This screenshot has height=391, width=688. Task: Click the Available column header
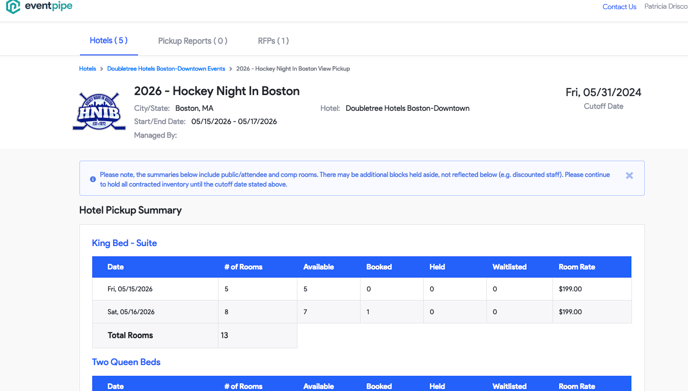click(x=319, y=267)
